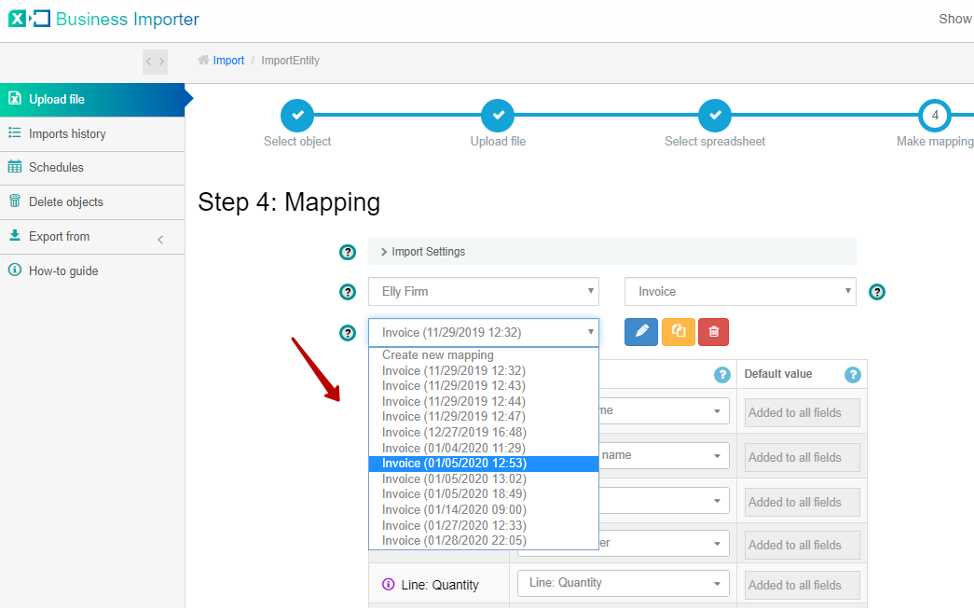Select highlighted Invoice (01/05/2020 12:53) option

(x=483, y=463)
